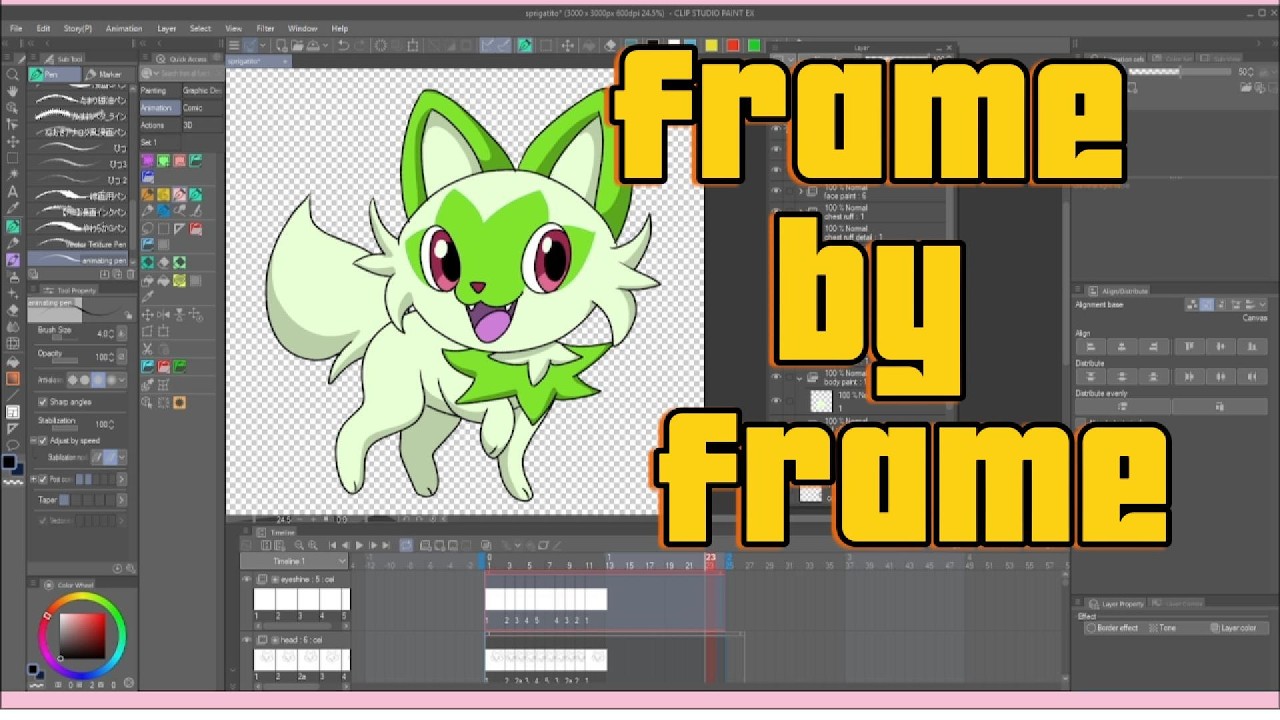Enable Border effect option
This screenshot has width=1280, height=720.
click(1112, 628)
